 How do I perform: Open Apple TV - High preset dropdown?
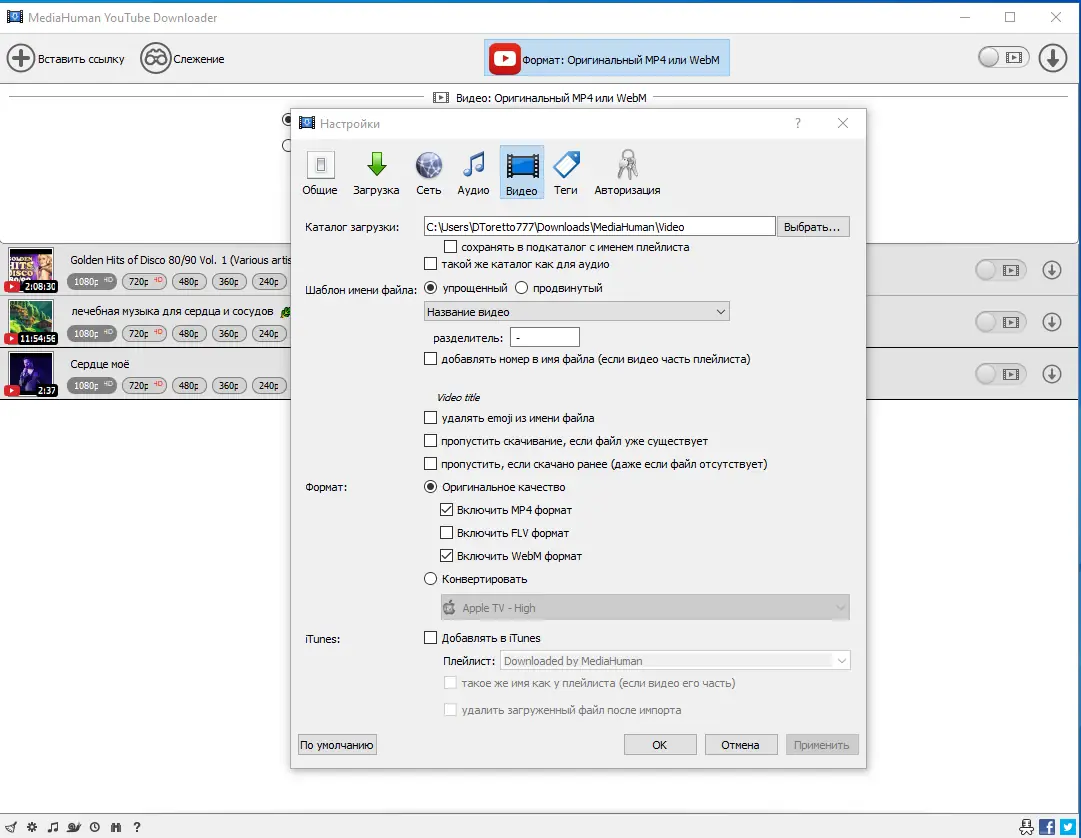pyautogui.click(x=645, y=608)
